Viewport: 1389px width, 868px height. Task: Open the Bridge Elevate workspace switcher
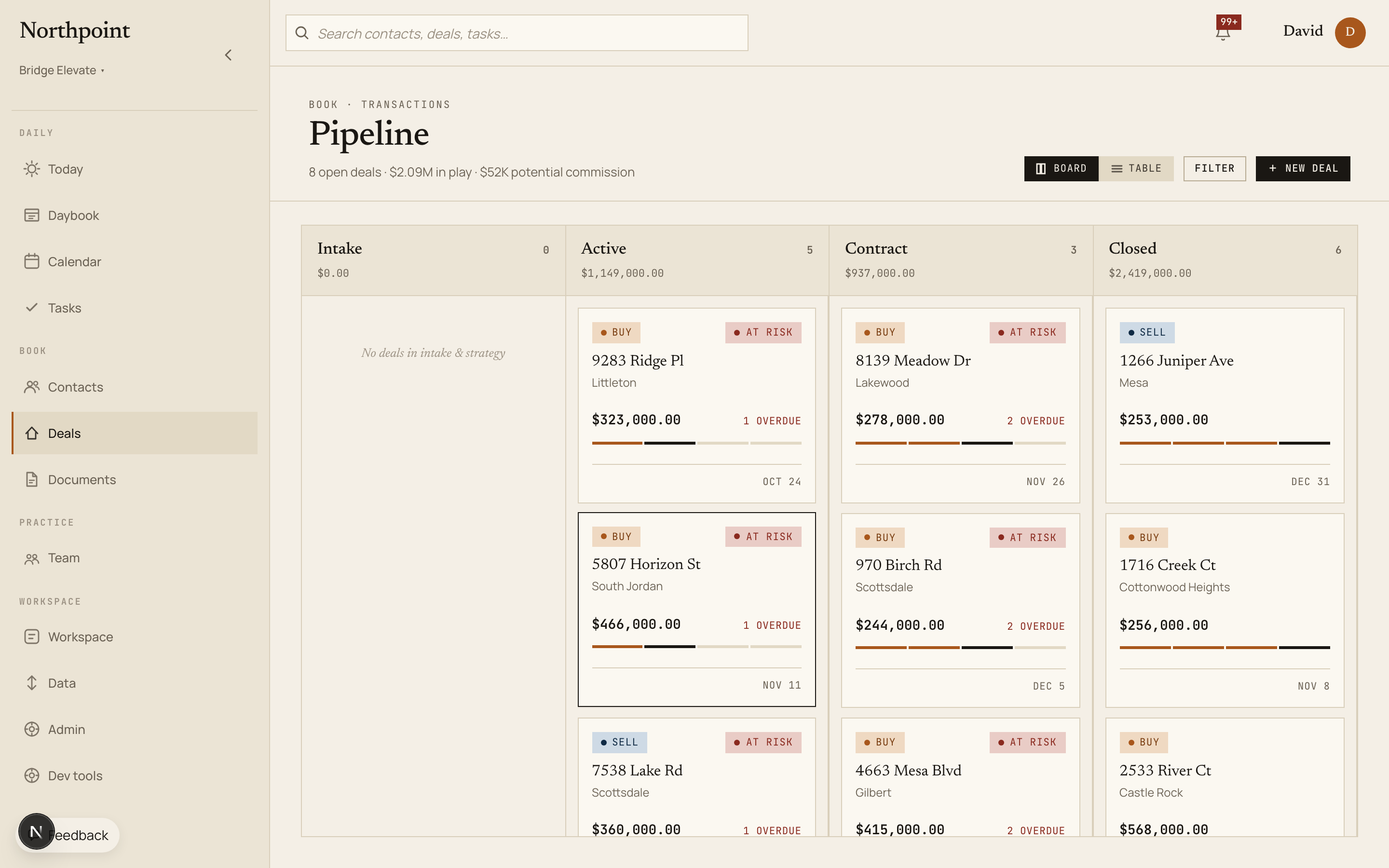(x=61, y=70)
